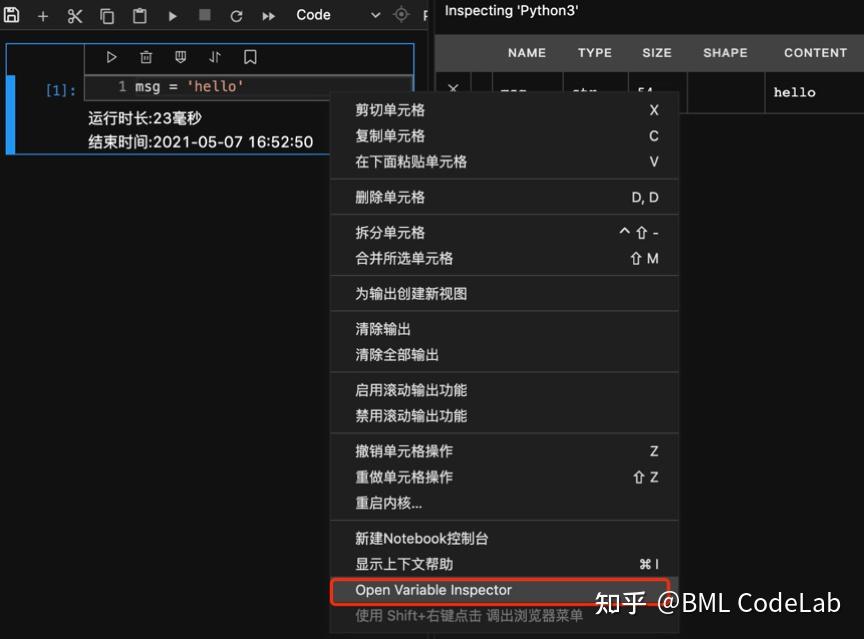
Task: Delete the msg variable with the X icon
Action: [453, 88]
